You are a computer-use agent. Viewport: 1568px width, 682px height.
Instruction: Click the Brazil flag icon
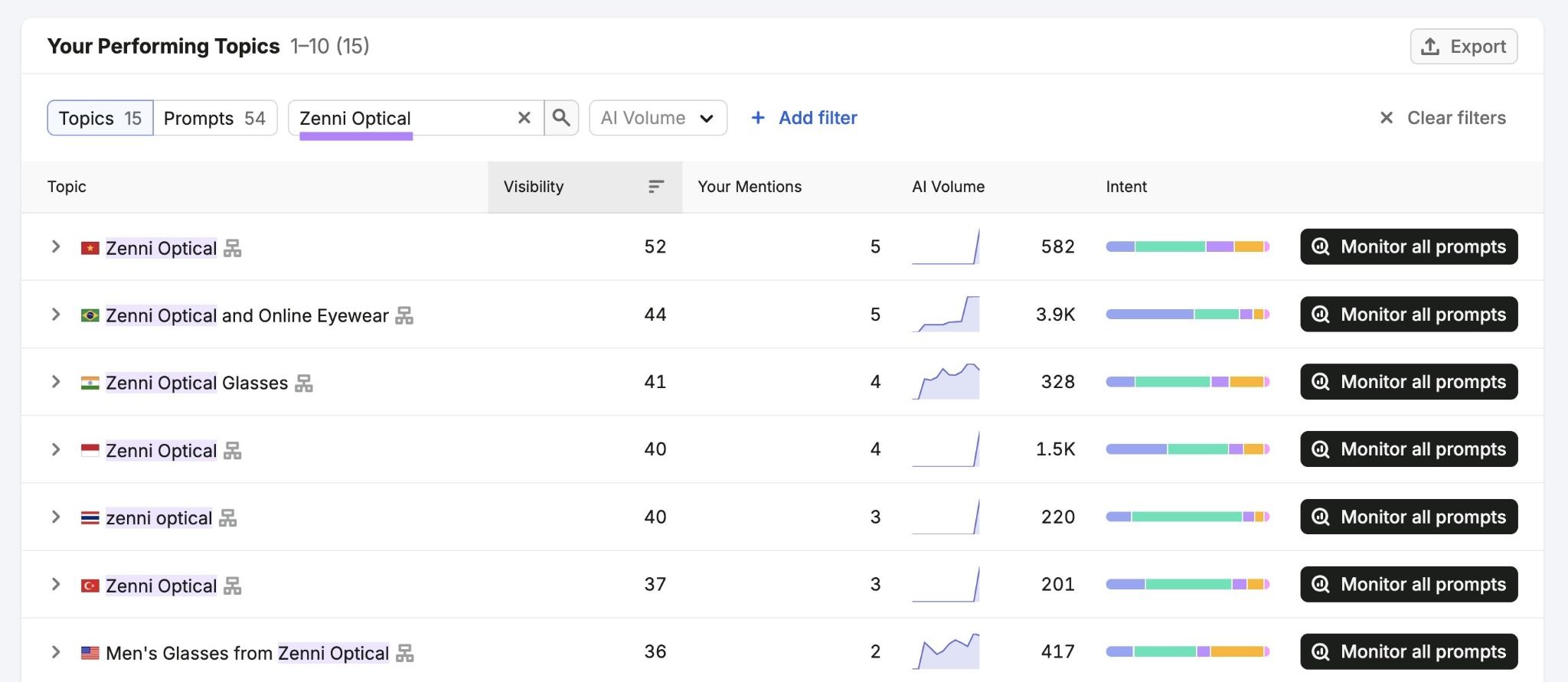(x=90, y=315)
